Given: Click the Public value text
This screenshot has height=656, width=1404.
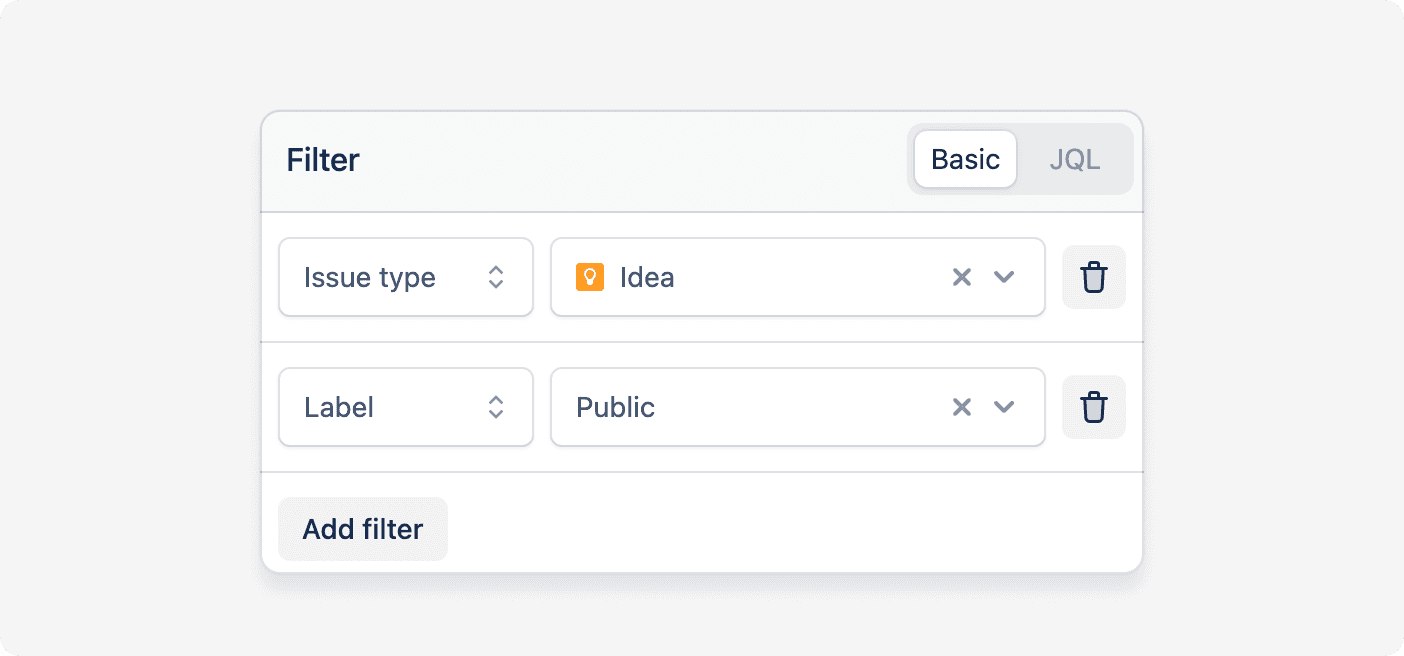Looking at the screenshot, I should point(616,407).
